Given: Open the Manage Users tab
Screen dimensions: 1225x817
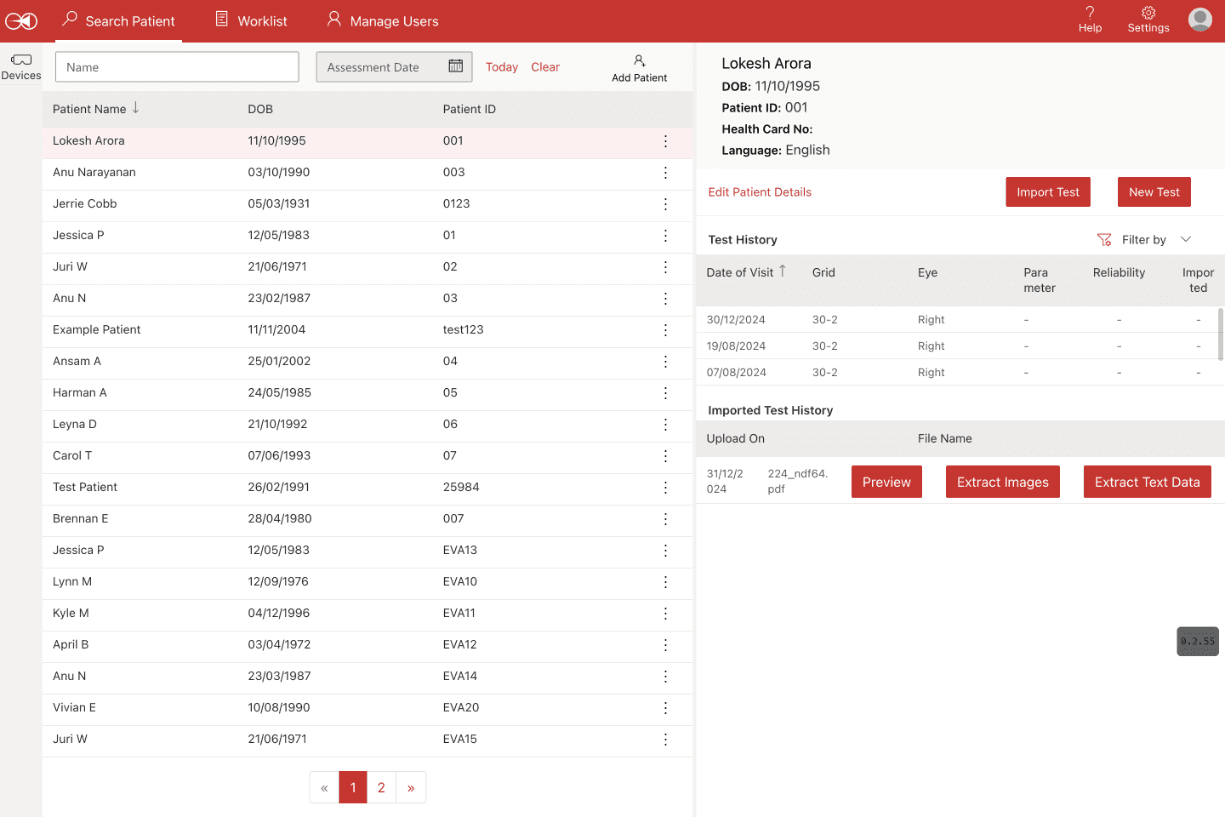Looking at the screenshot, I should tap(382, 21).
